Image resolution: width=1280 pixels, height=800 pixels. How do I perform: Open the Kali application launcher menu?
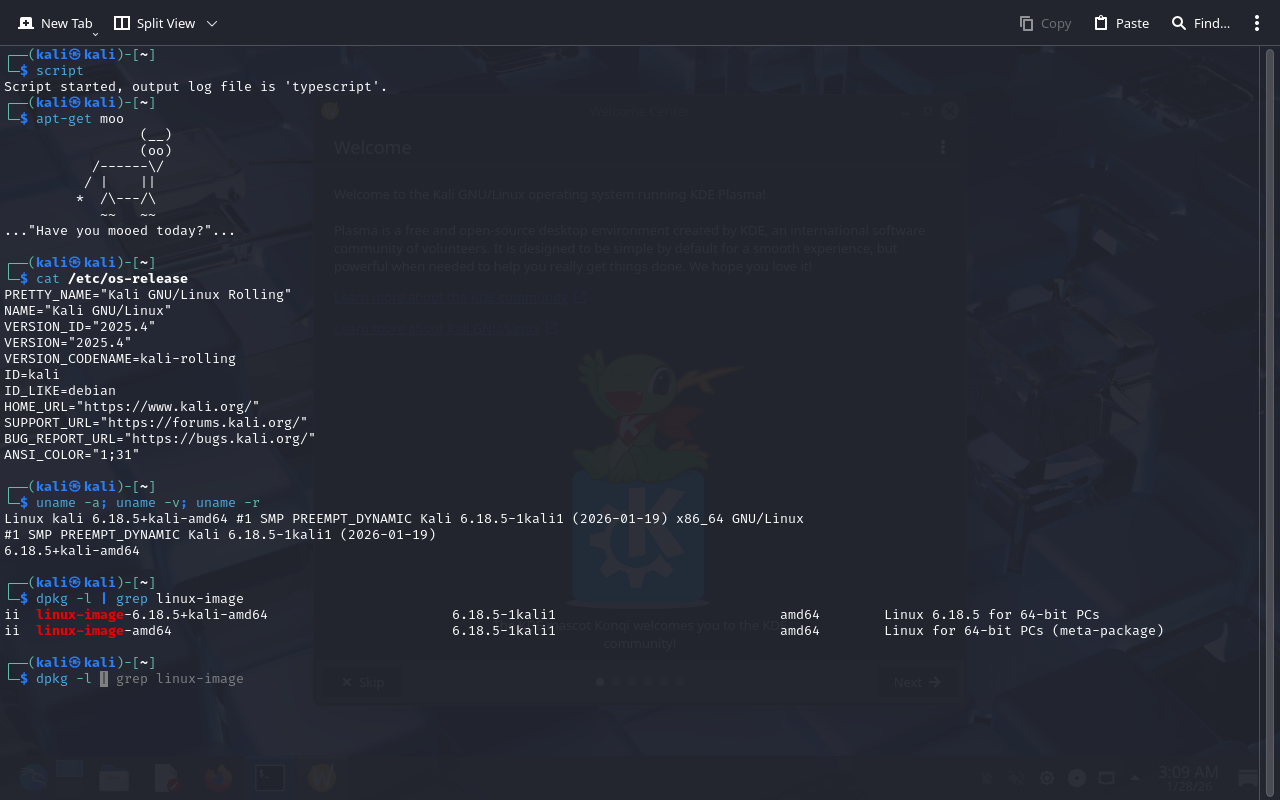[x=32, y=777]
